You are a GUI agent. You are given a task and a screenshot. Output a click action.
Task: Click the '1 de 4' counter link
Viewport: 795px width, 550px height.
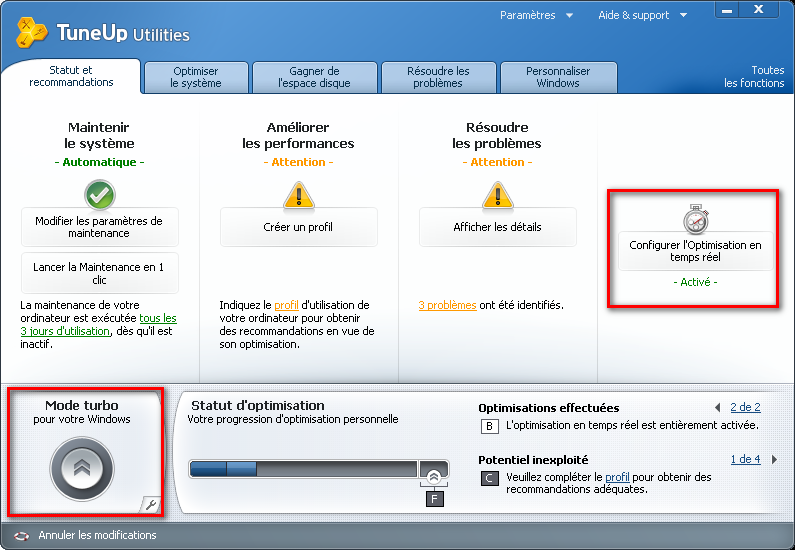(745, 459)
